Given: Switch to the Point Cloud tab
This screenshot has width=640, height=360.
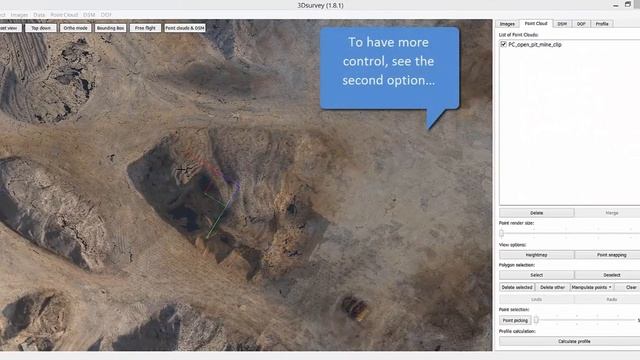Looking at the screenshot, I should coord(536,24).
